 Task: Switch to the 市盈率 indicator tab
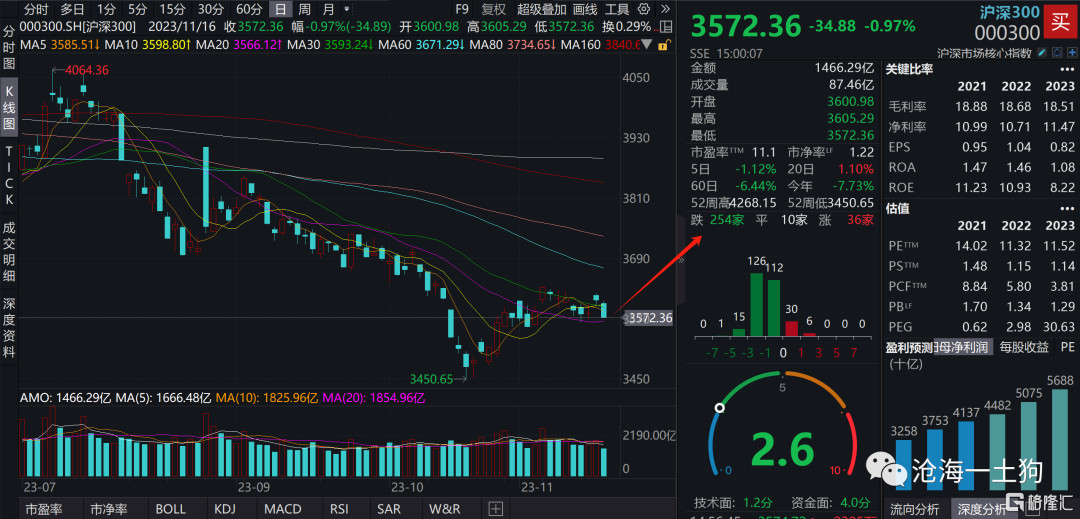44,509
